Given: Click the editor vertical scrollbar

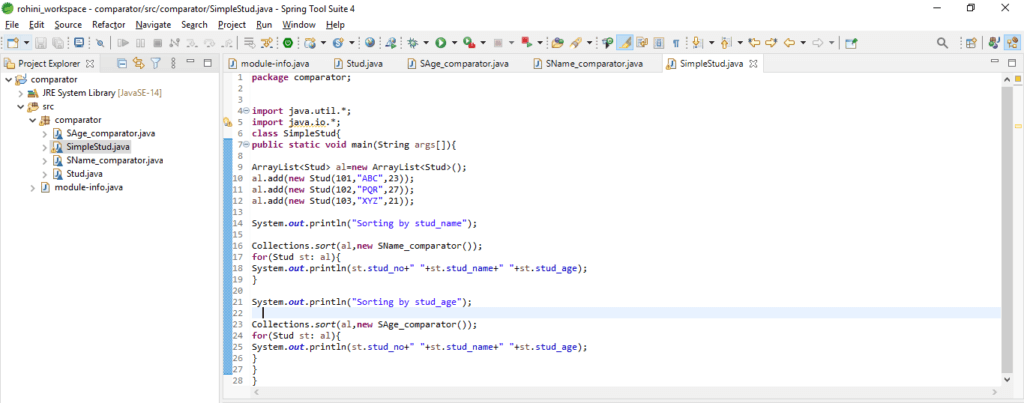Looking at the screenshot, I should coord(1007,229).
